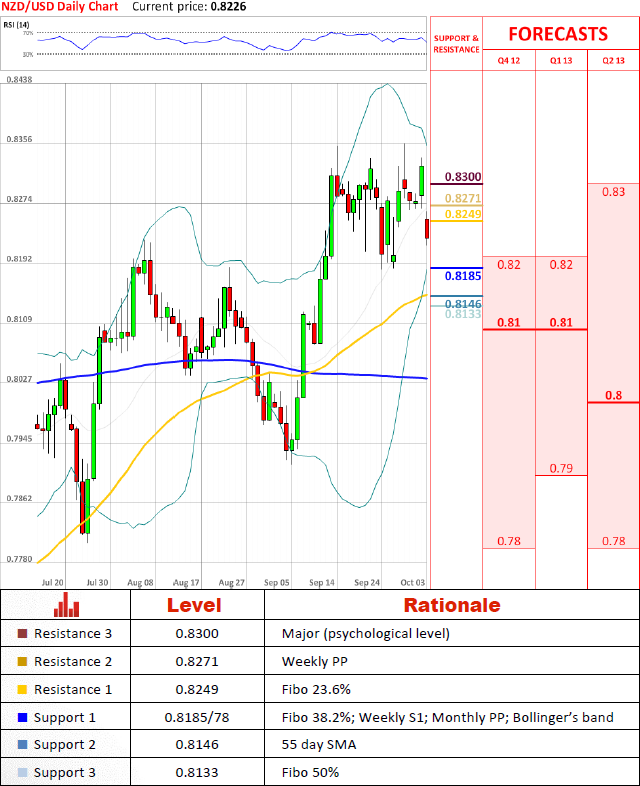Click the FORECASTS heading
The height and width of the screenshot is (786, 640).
[557, 34]
